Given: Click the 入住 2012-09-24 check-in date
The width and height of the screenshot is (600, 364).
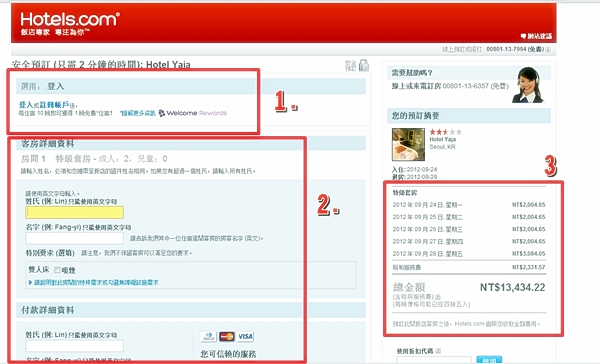Looking at the screenshot, I should pyautogui.click(x=414, y=169).
